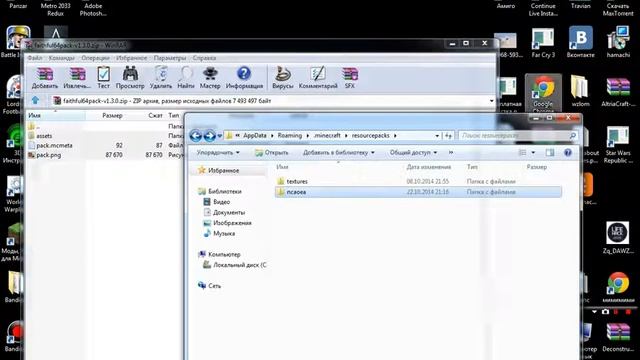Open the Избранное menu in WinRAR
640x360 pixels.
click(131, 58)
